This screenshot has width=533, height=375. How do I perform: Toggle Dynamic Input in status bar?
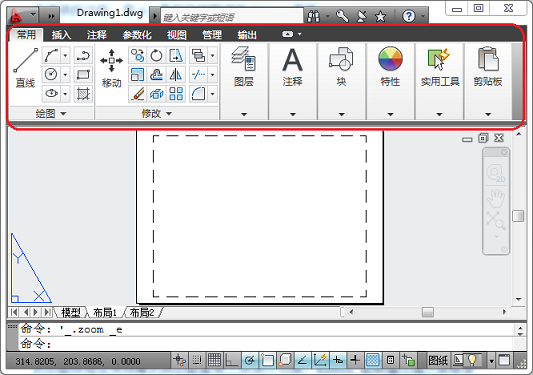pos(338,360)
